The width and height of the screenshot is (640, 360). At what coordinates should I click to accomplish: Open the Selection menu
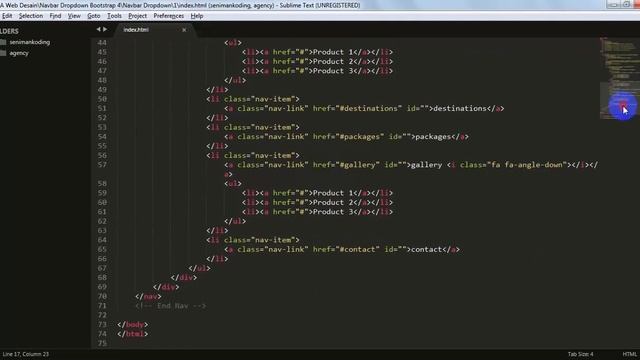point(31,16)
